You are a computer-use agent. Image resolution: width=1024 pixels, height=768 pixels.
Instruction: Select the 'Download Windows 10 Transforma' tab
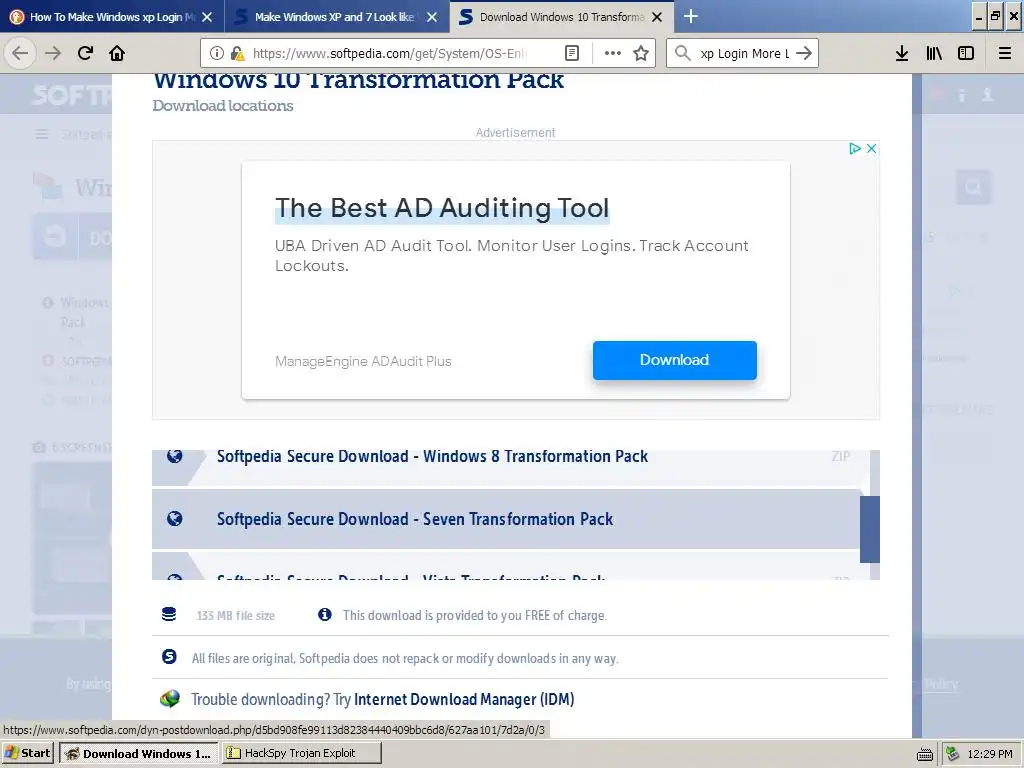point(562,17)
